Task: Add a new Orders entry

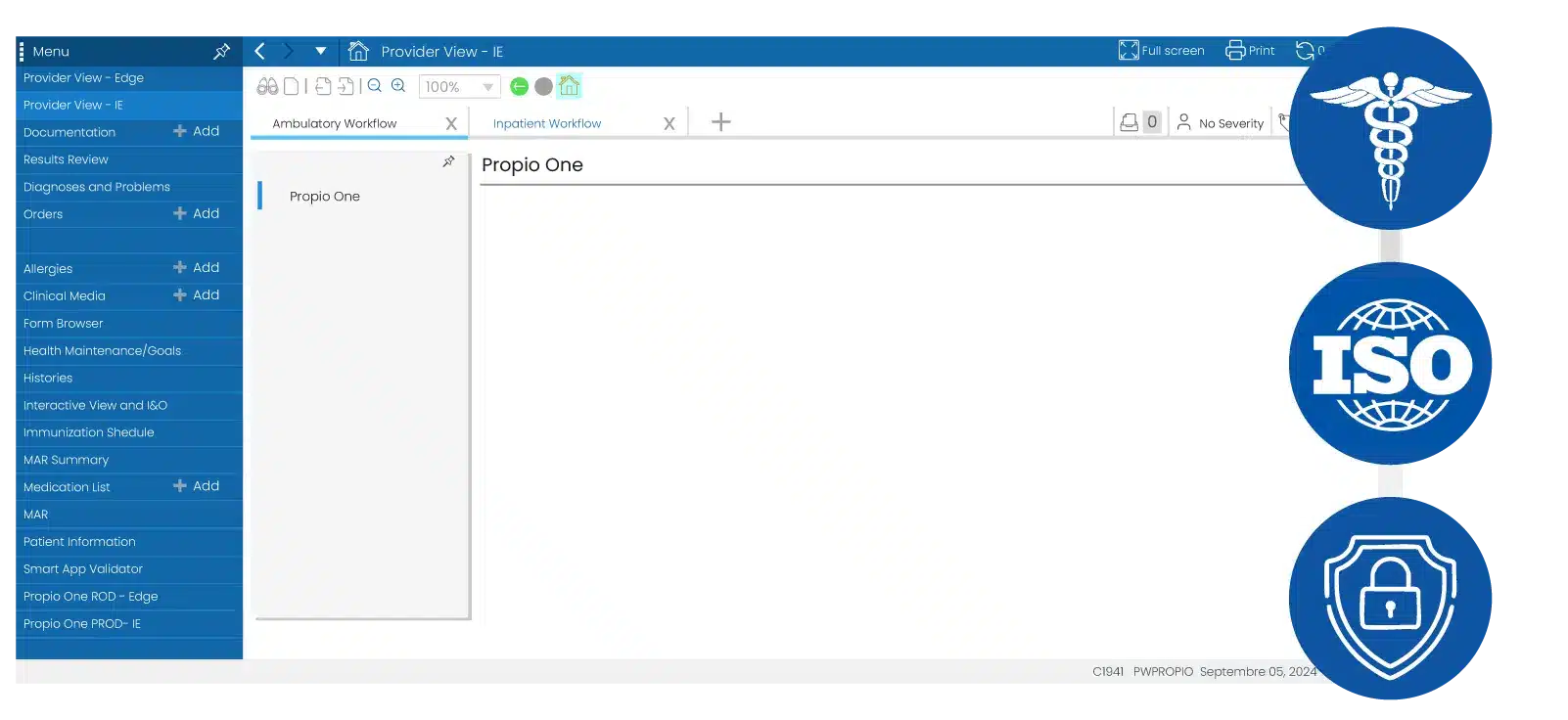Action: (197, 213)
